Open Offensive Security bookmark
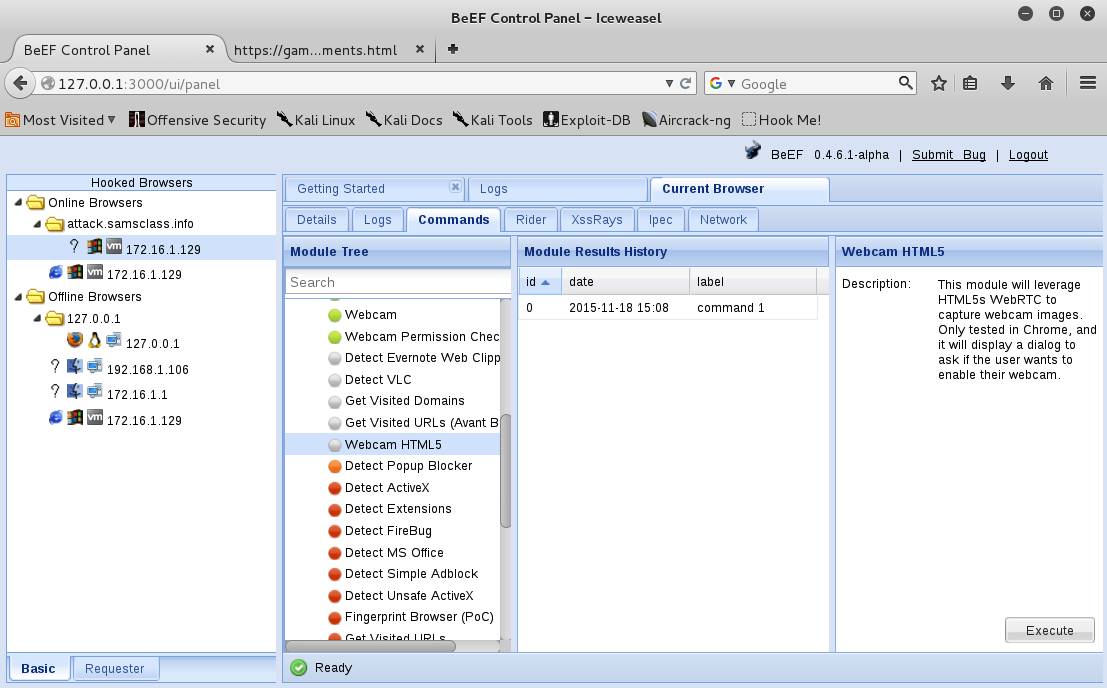 [x=198, y=120]
